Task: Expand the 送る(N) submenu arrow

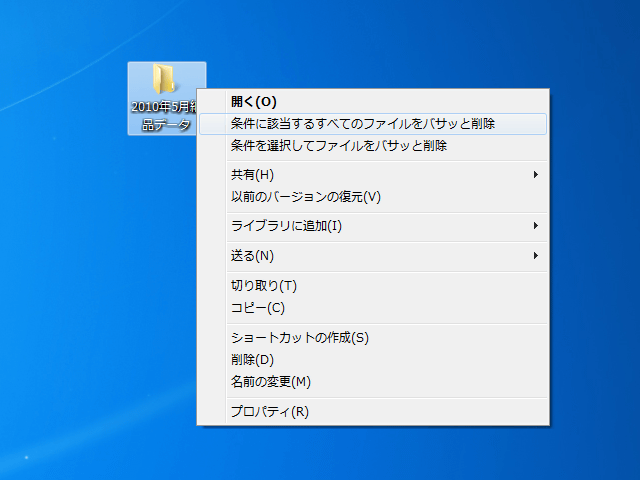Action: click(x=536, y=256)
